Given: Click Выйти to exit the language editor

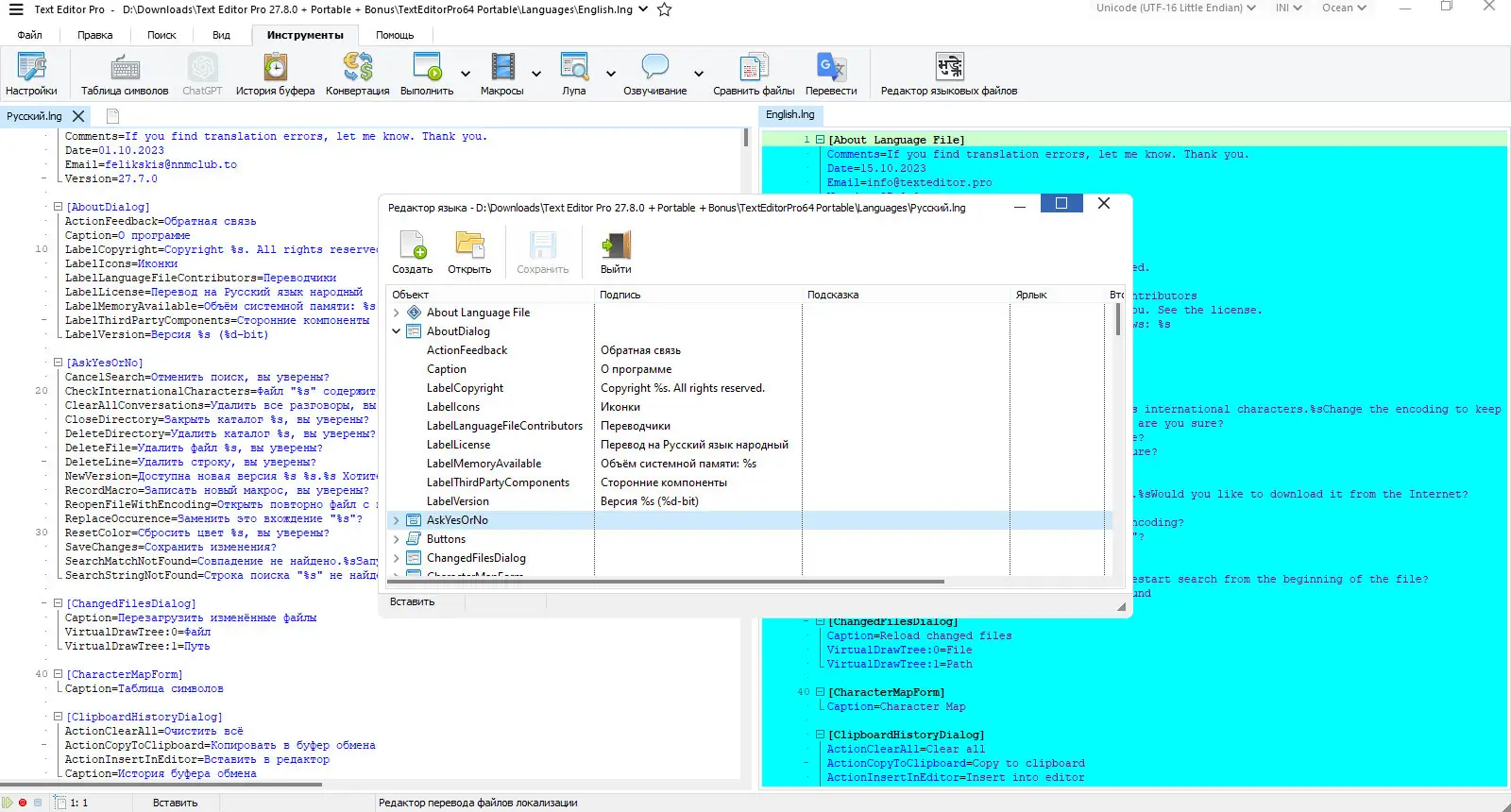Looking at the screenshot, I should click(616, 253).
